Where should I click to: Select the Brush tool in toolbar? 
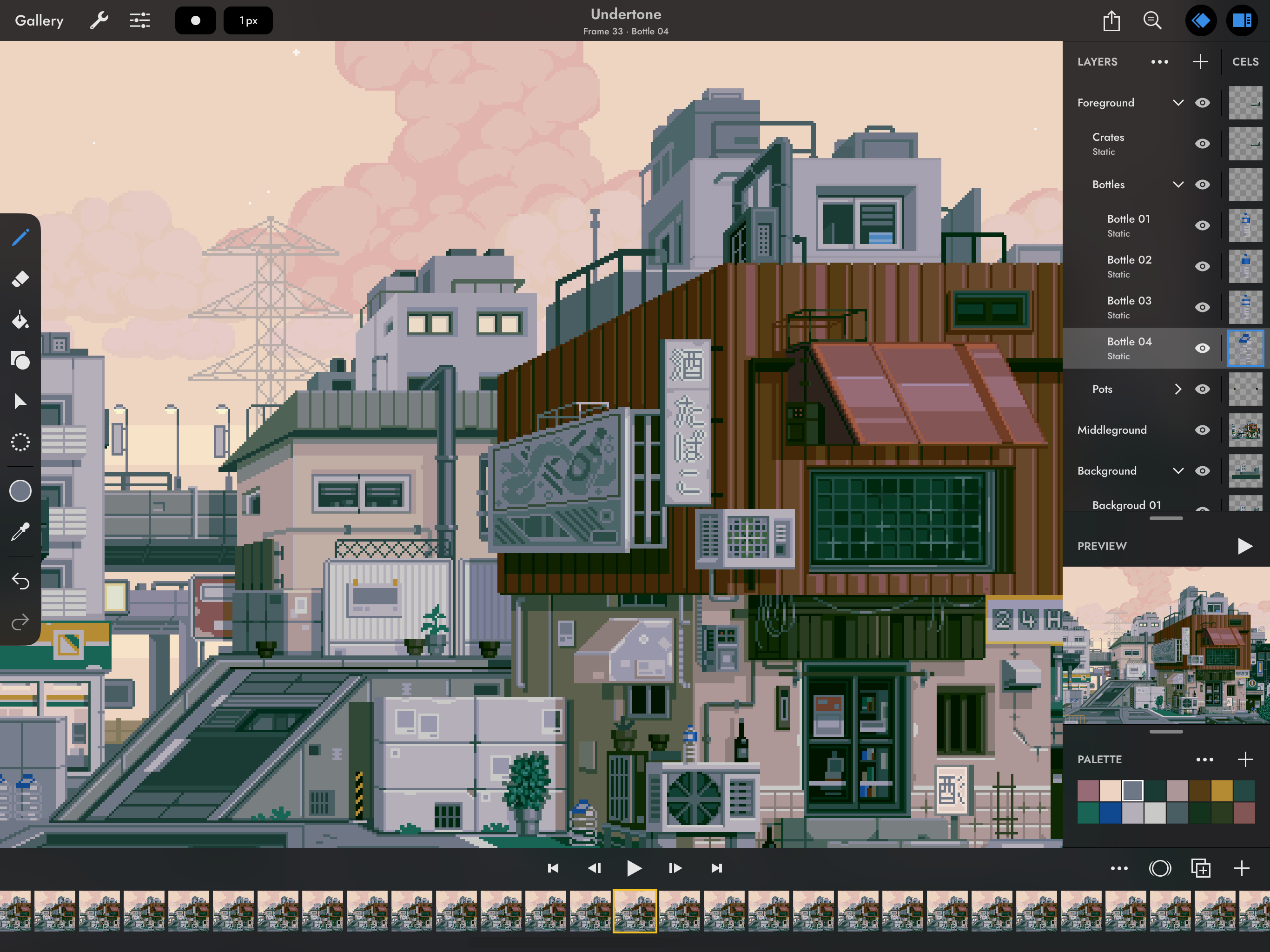coord(20,238)
